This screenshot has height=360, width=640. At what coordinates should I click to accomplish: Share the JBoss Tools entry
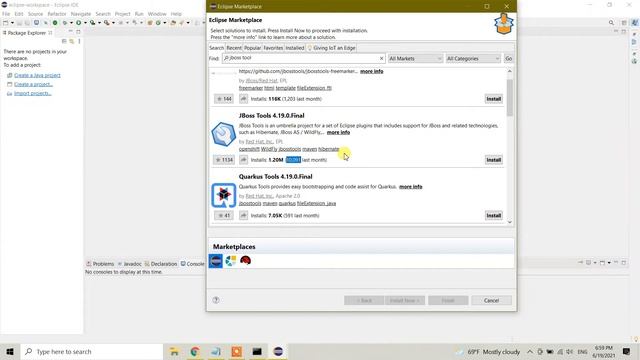[x=243, y=160]
